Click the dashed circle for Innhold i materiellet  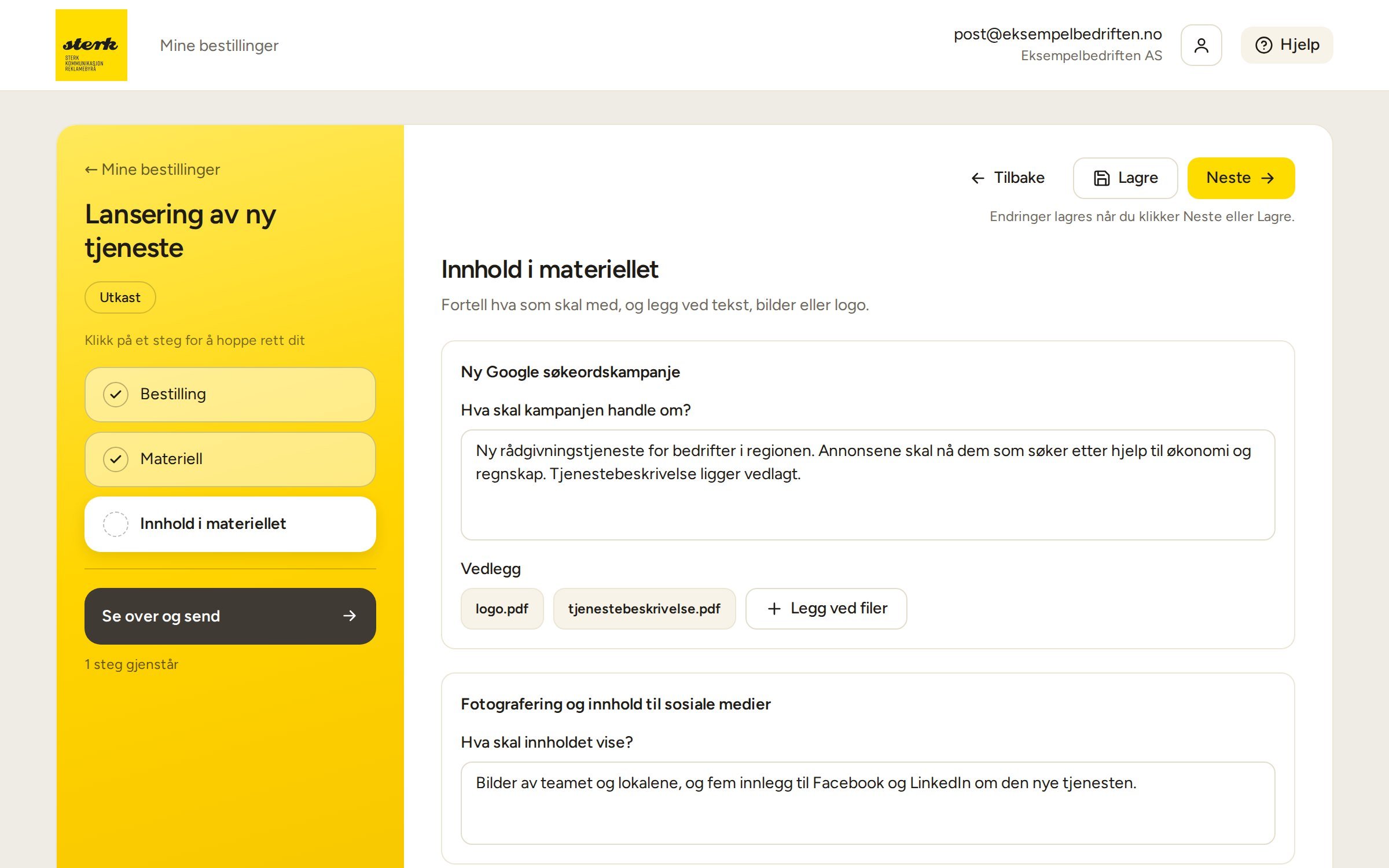pyautogui.click(x=116, y=524)
